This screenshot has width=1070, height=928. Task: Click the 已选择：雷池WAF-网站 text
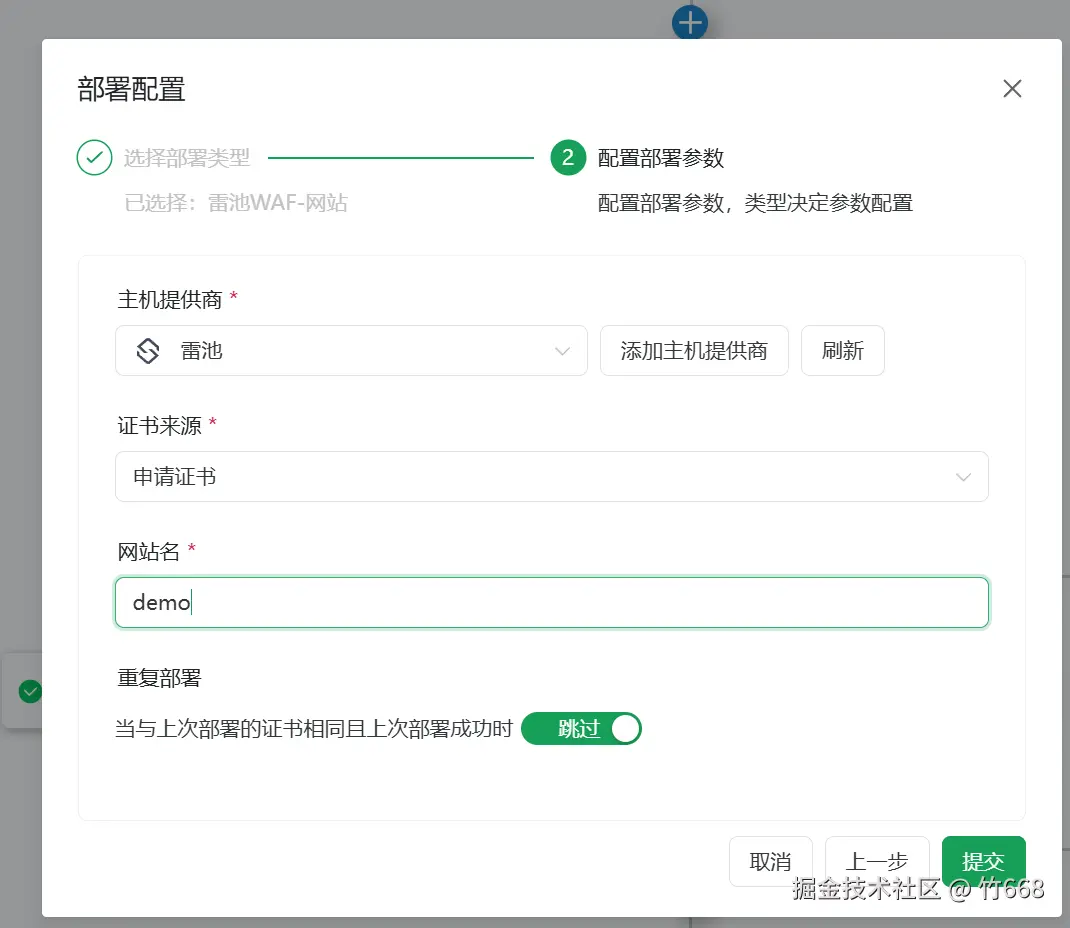236,203
